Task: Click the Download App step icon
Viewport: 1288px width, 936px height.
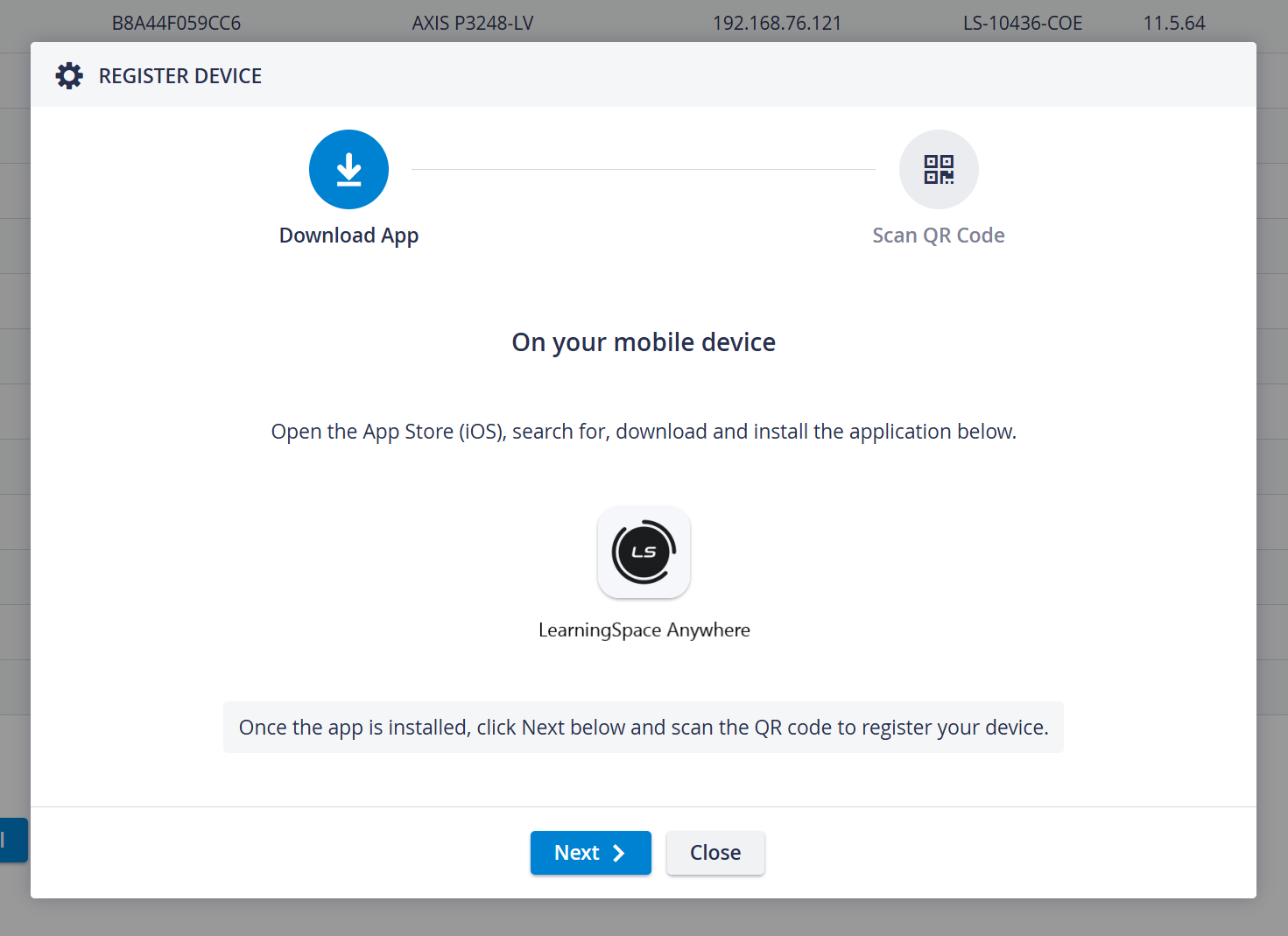Action: pyautogui.click(x=348, y=170)
